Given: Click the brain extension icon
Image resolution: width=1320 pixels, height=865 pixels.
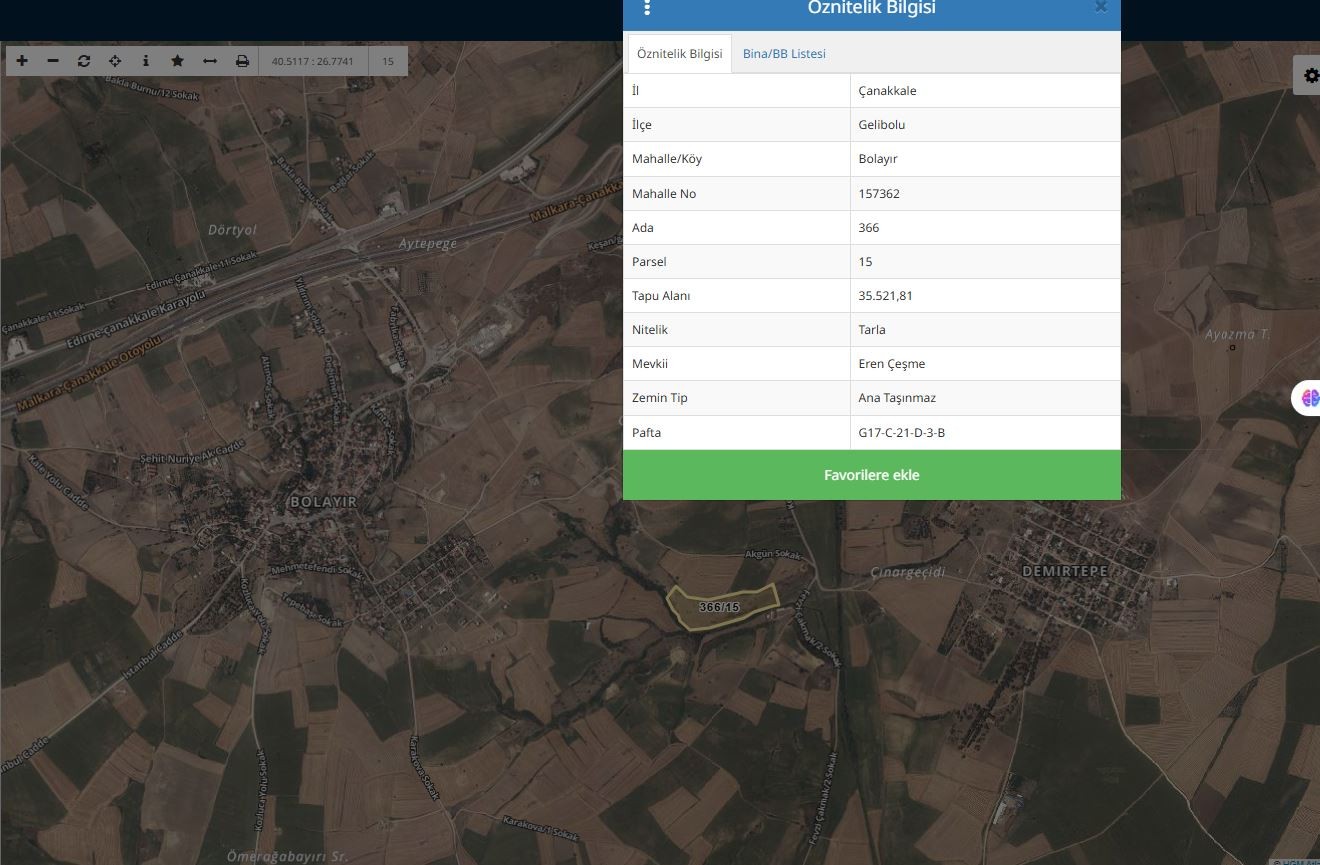Looking at the screenshot, I should (x=1309, y=398).
